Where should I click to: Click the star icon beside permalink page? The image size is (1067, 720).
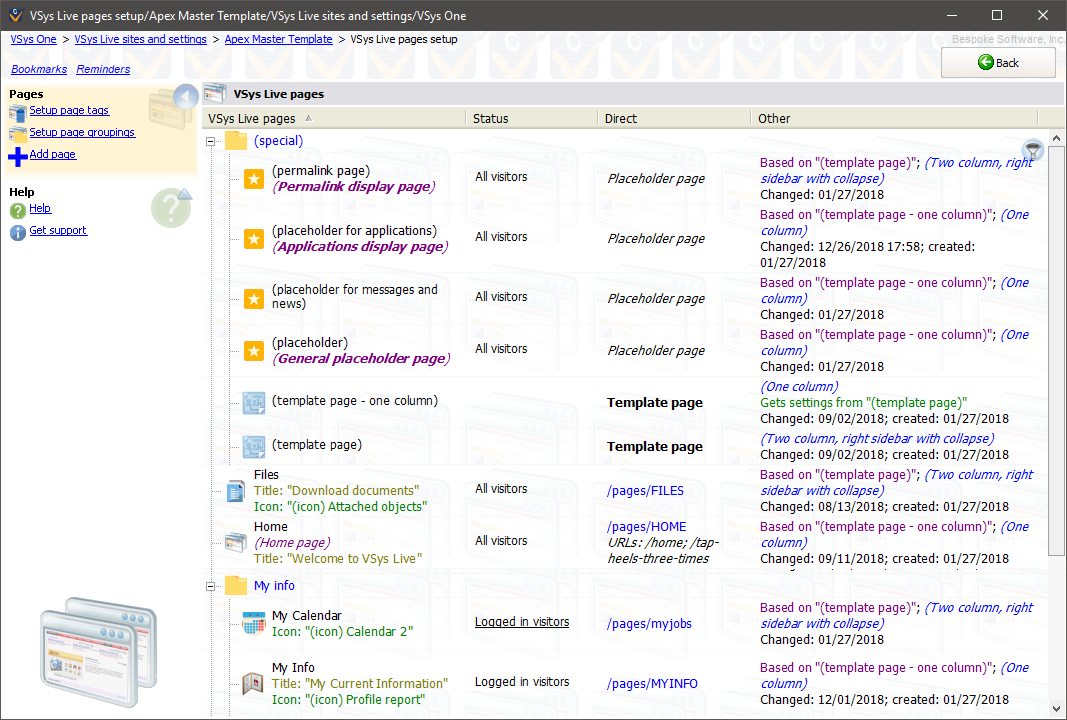click(254, 179)
